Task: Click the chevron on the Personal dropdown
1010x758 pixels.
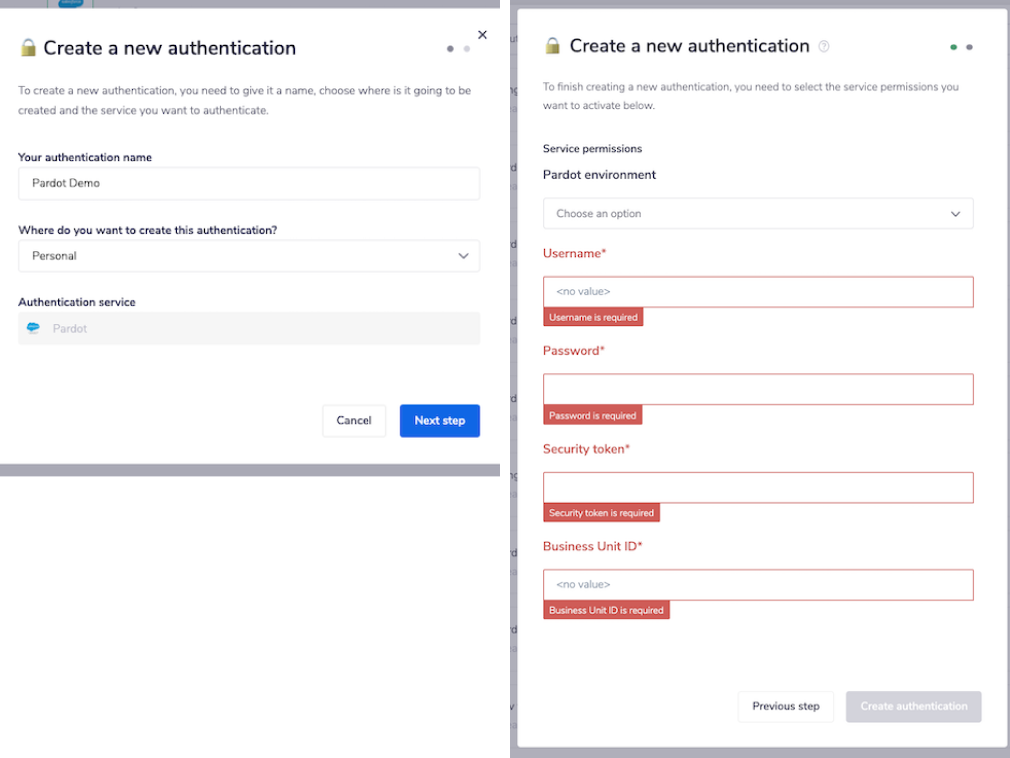Action: 463,256
